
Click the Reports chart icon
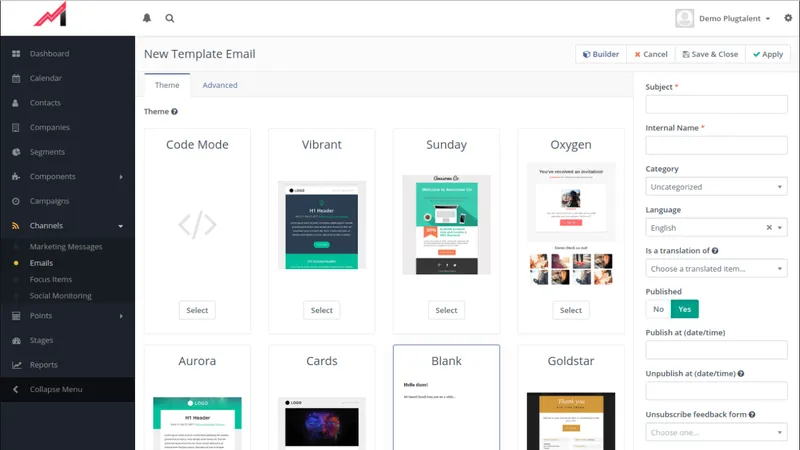click(x=16, y=365)
